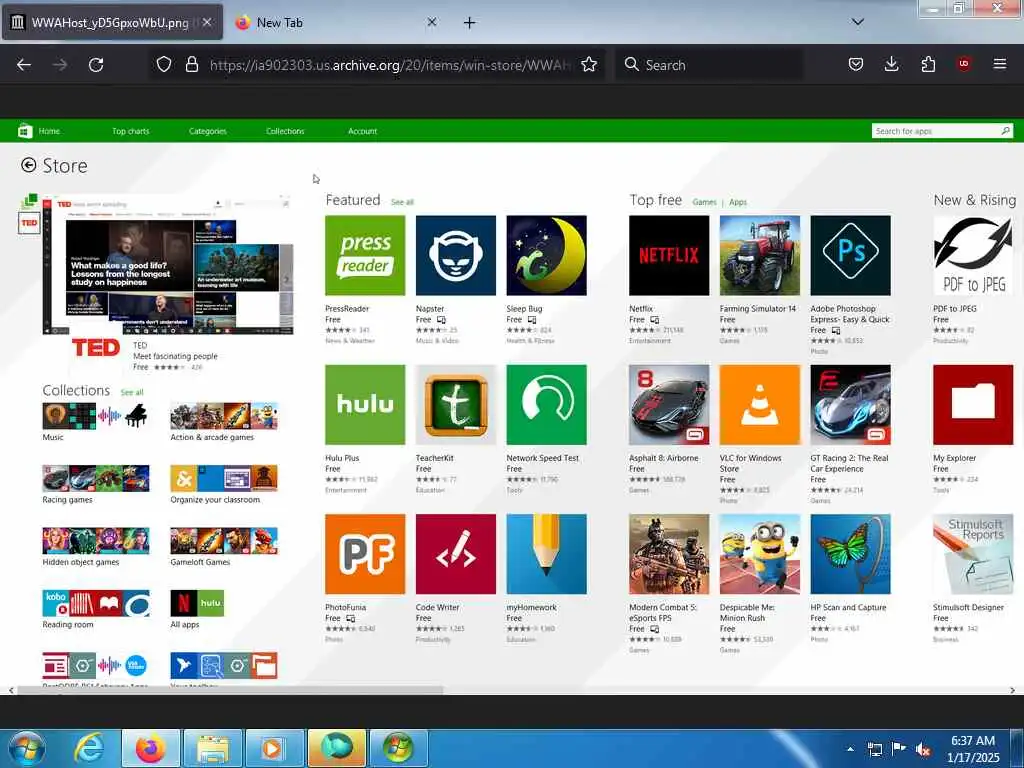Image resolution: width=1024 pixels, height=768 pixels.
Task: Switch to WWAHost_yD5GpxoWbU.png tab
Action: [x=112, y=22]
